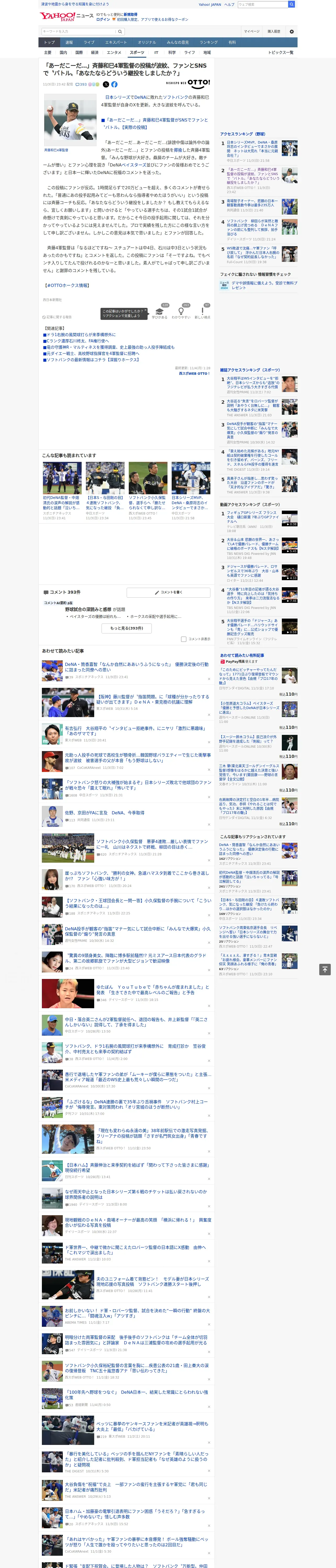This screenshot has width=336, height=1568.
Task: Select the ライブ navigation tab
Action: [89, 43]
